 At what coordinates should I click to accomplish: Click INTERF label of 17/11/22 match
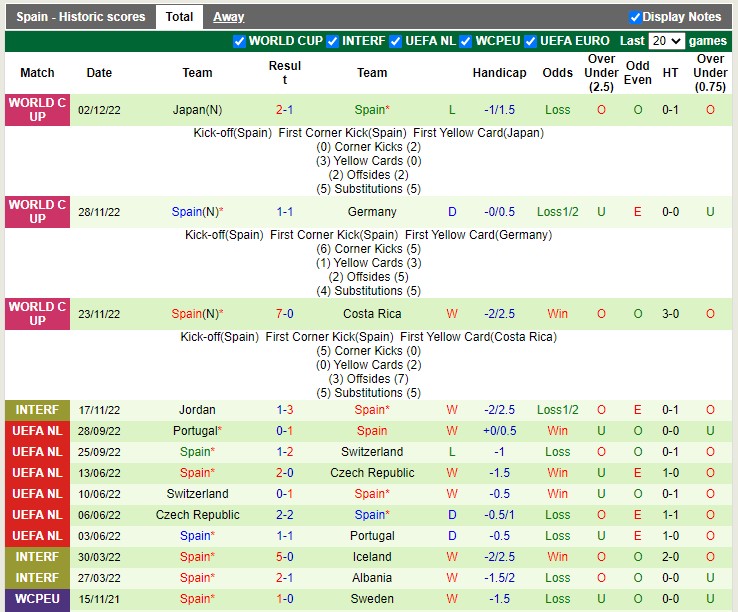pos(37,410)
